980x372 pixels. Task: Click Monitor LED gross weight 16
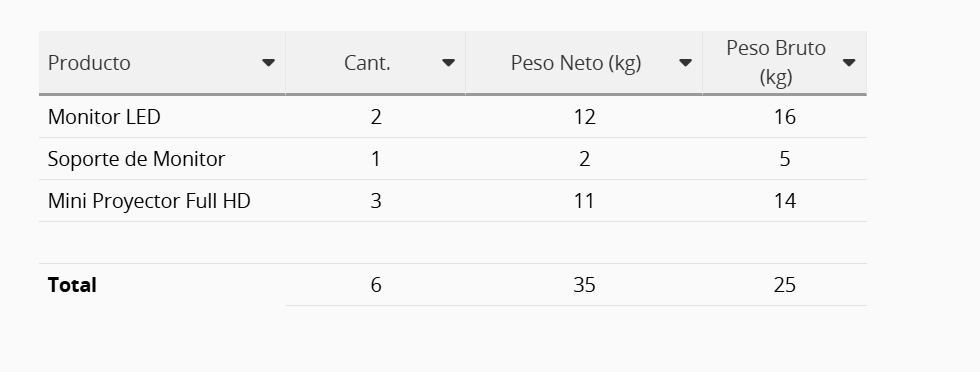[784, 117]
